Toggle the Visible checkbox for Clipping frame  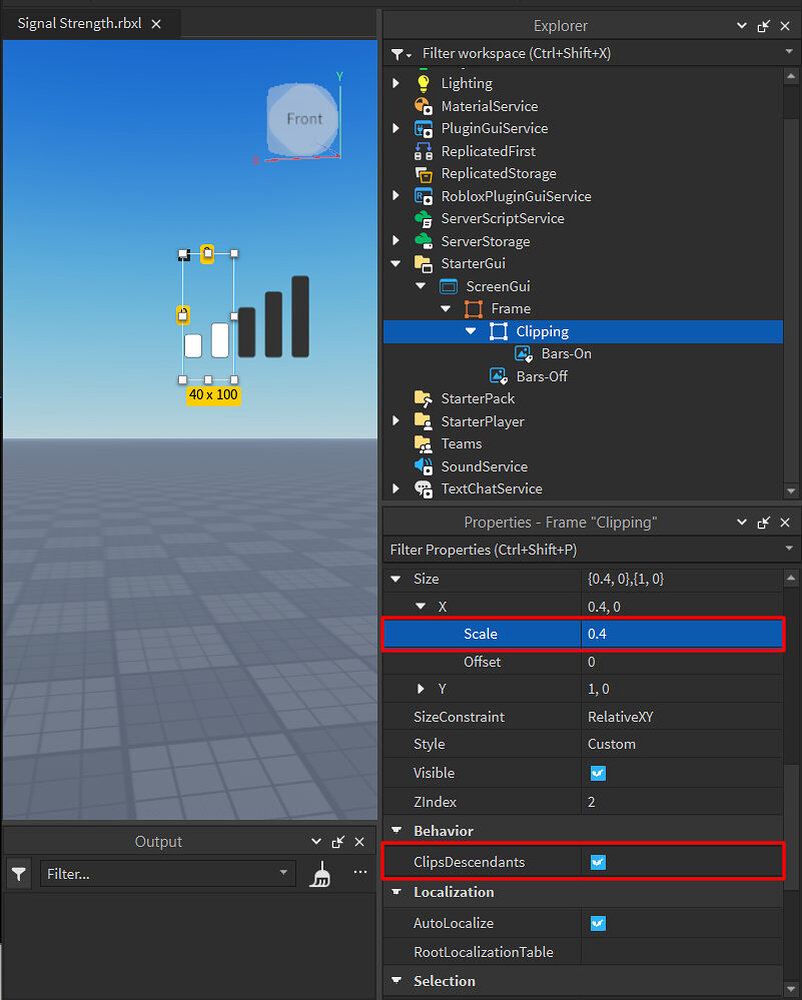coord(598,773)
